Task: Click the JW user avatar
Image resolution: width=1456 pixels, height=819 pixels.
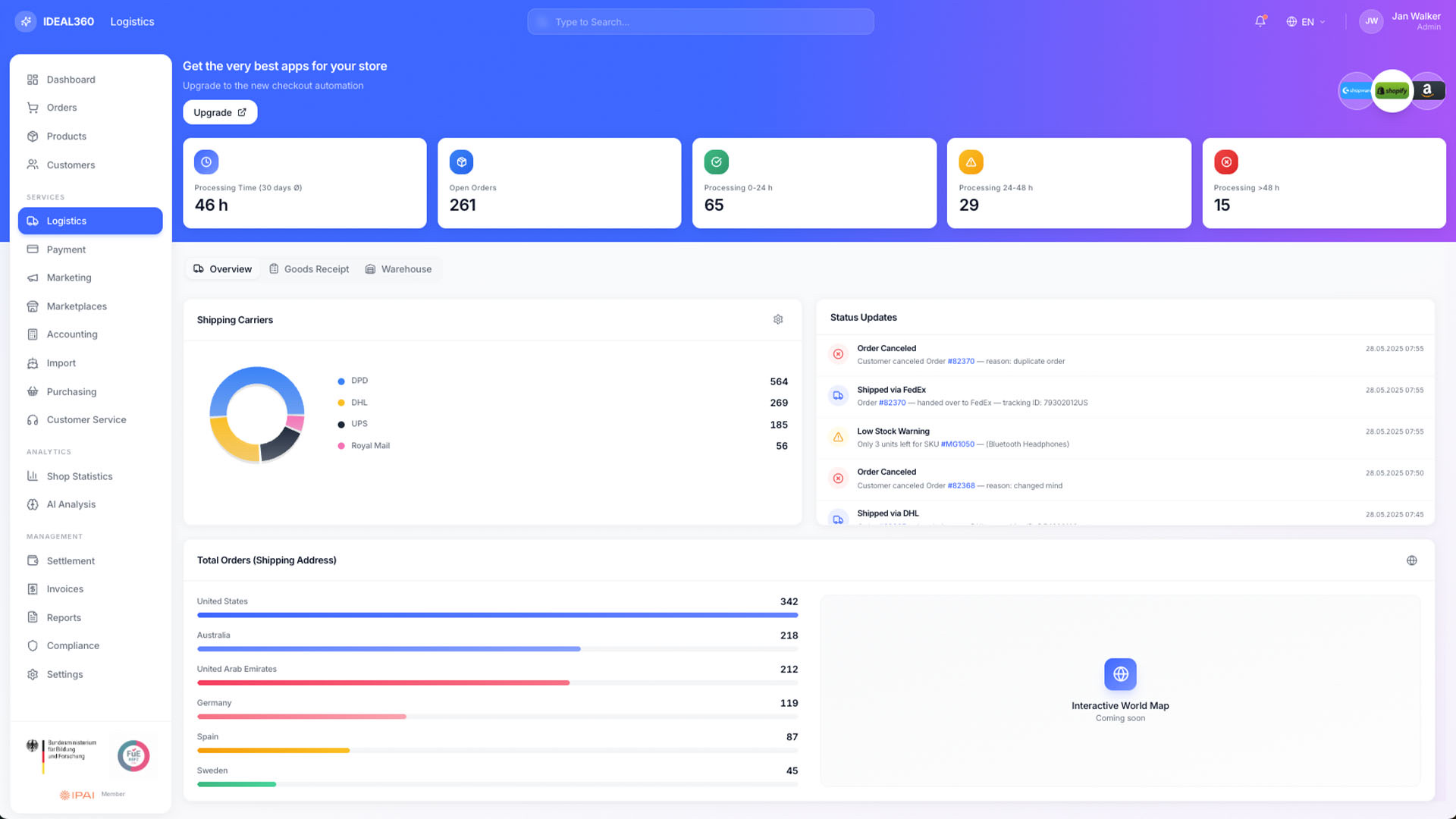Action: pos(1371,21)
